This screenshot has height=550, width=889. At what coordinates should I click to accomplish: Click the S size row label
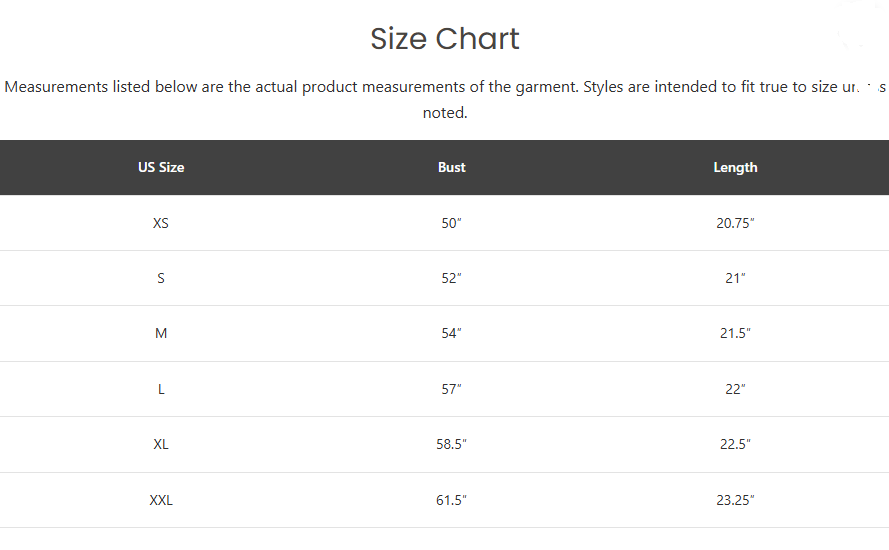point(161,278)
